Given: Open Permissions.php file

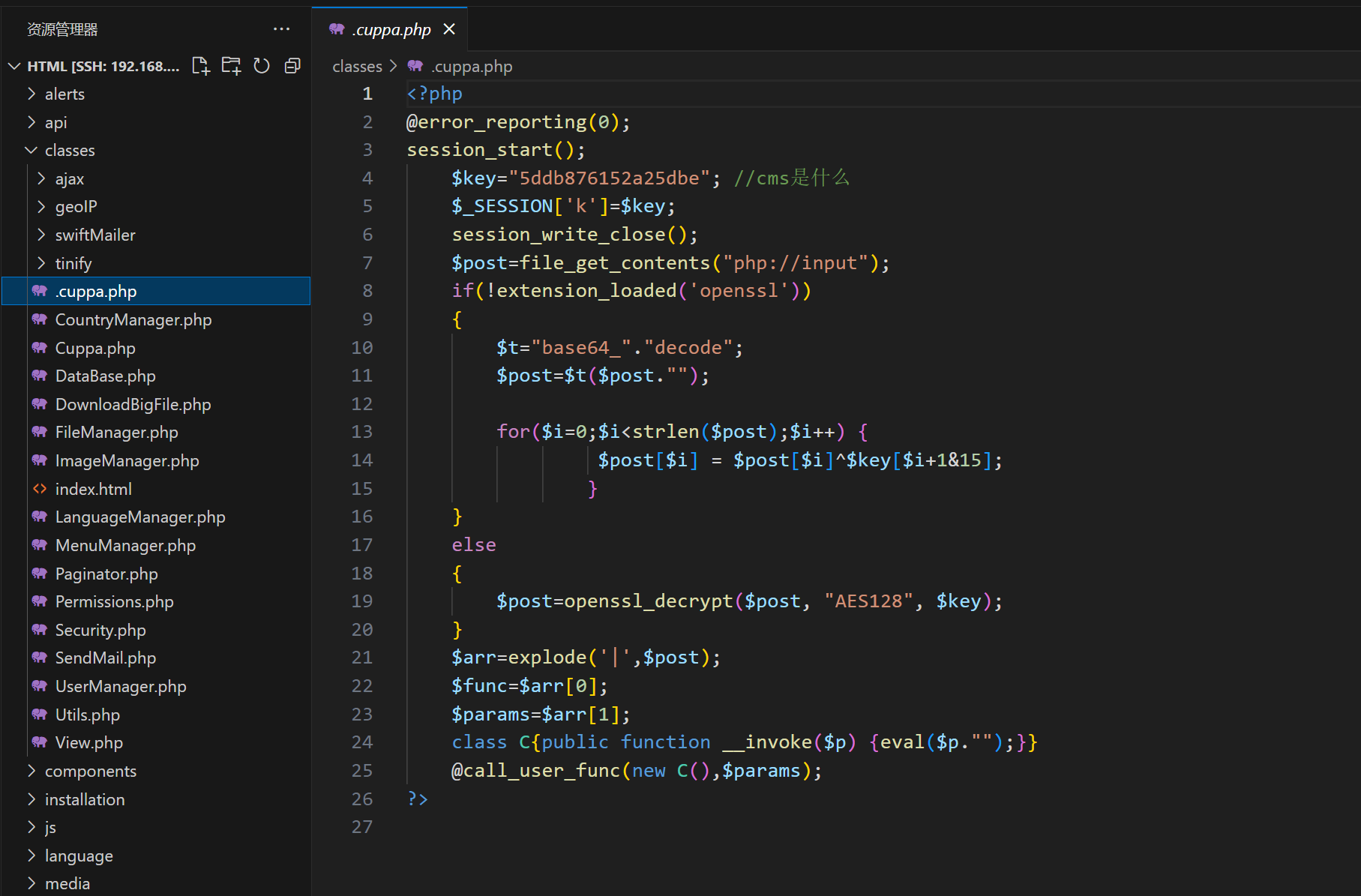Looking at the screenshot, I should point(156,601).
